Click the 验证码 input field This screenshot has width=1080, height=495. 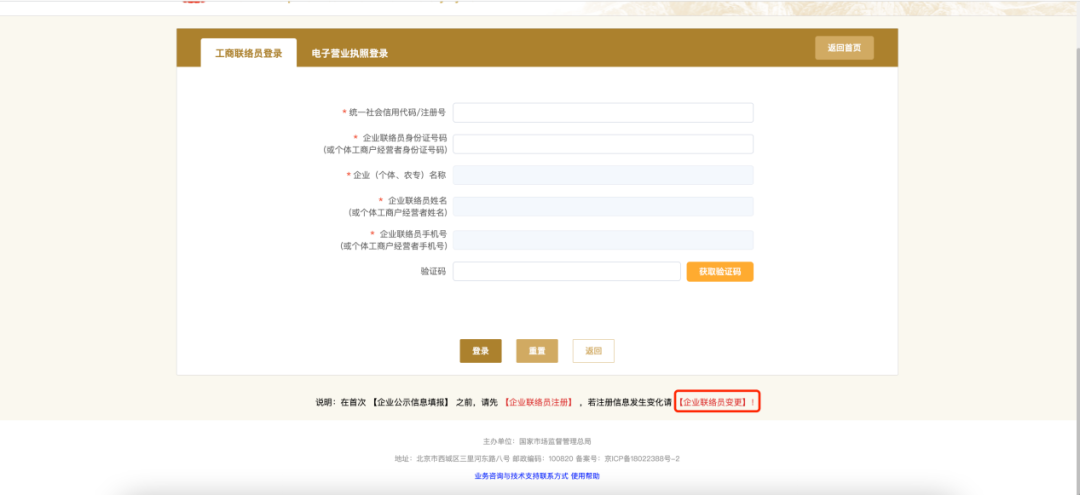click(566, 272)
